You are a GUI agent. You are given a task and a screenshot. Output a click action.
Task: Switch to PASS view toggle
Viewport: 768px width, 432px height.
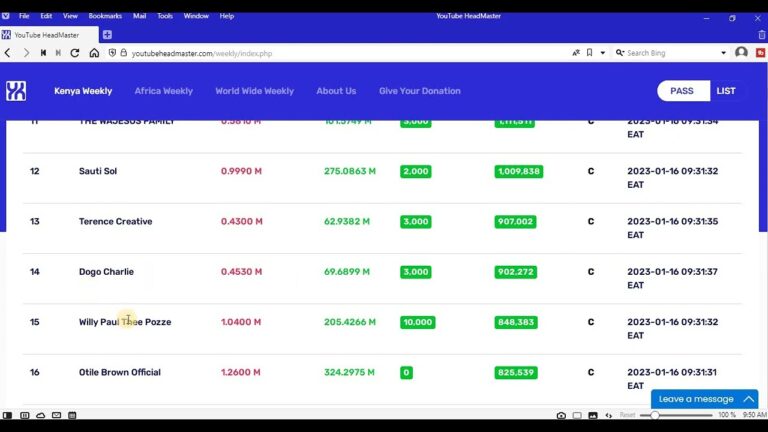point(682,91)
